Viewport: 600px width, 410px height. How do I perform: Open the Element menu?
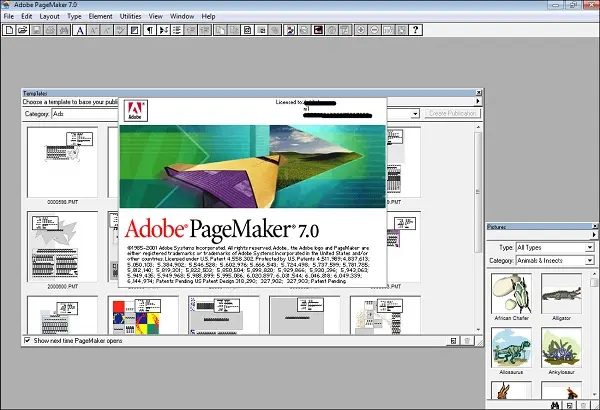pos(101,16)
